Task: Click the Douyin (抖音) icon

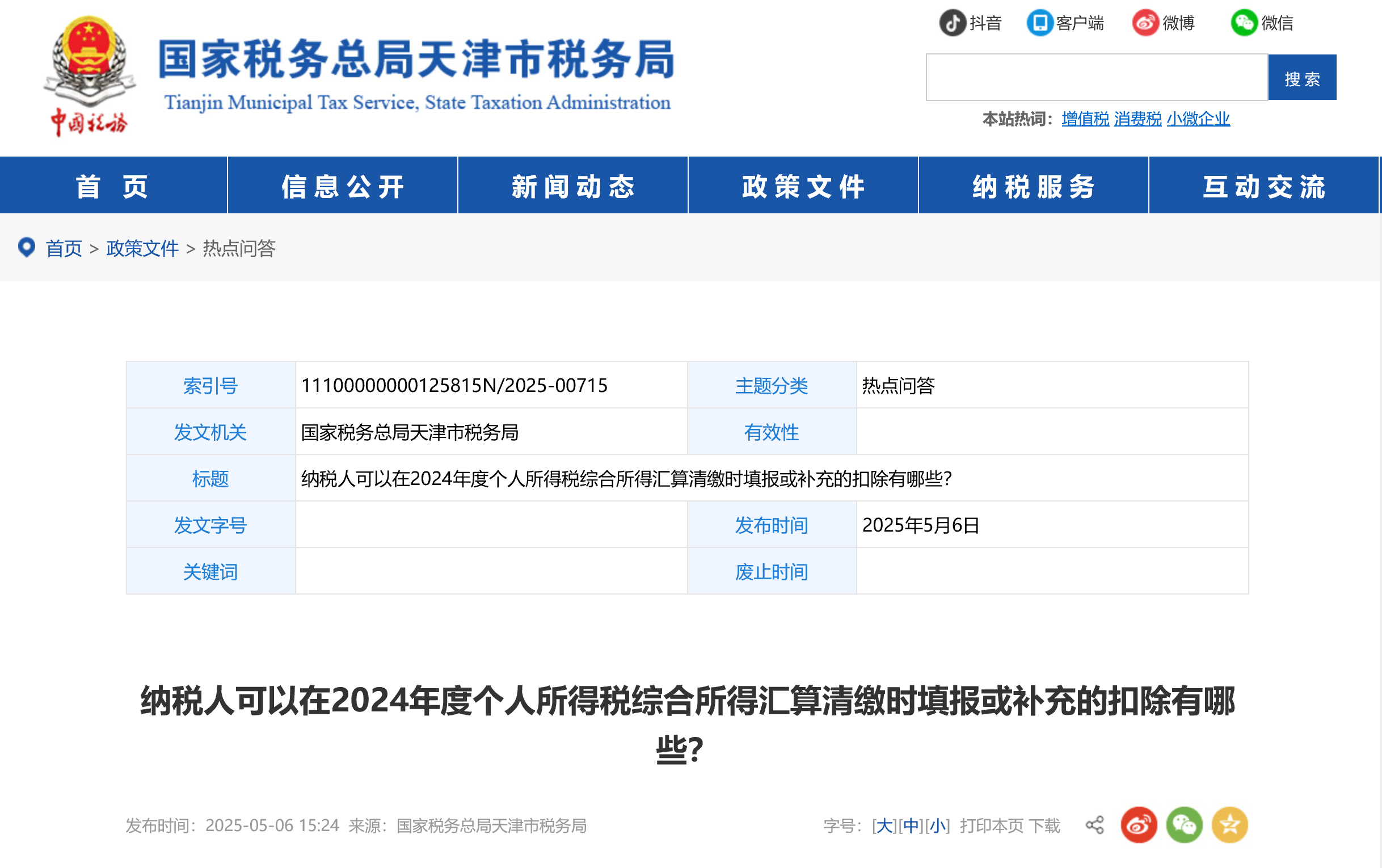Action: [x=952, y=23]
